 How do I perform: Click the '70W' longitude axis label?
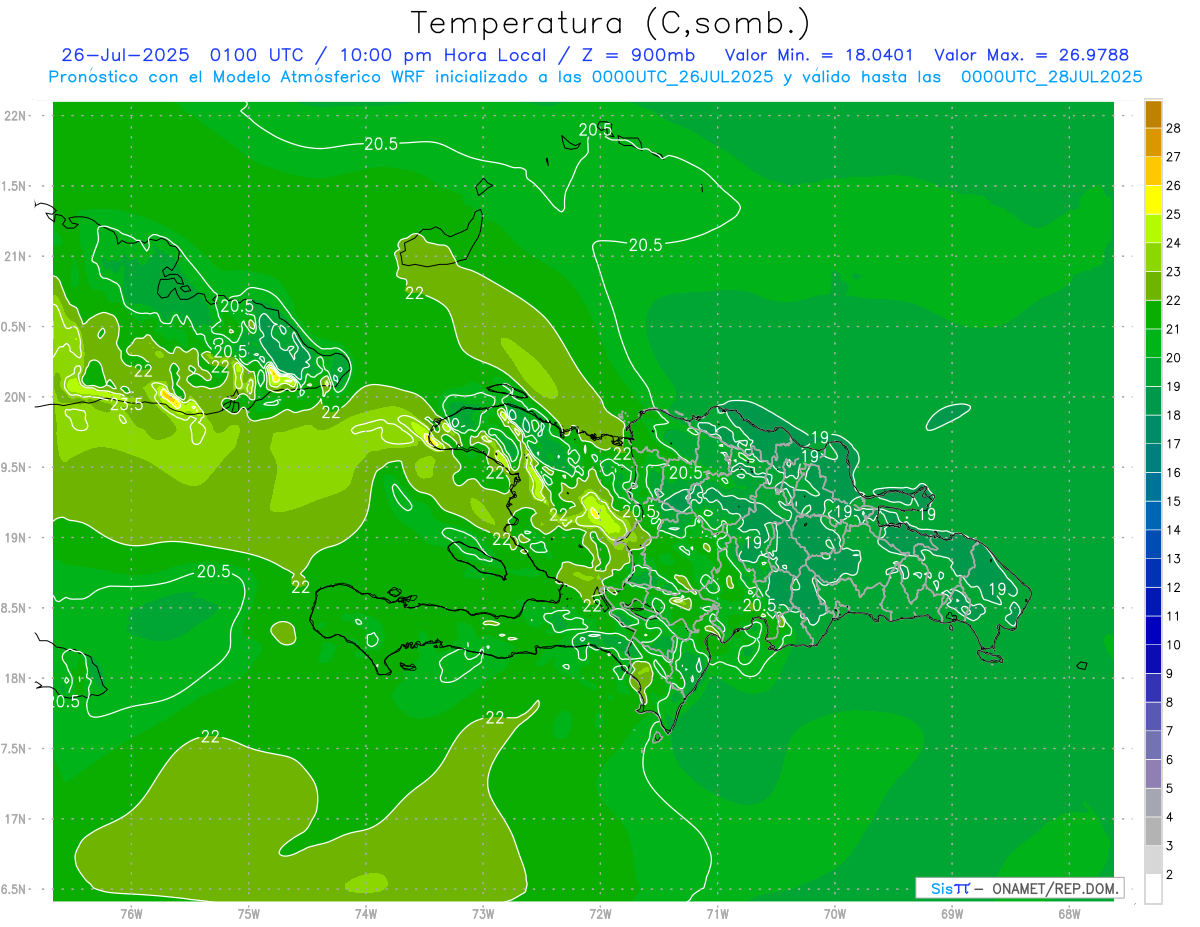coord(834,913)
